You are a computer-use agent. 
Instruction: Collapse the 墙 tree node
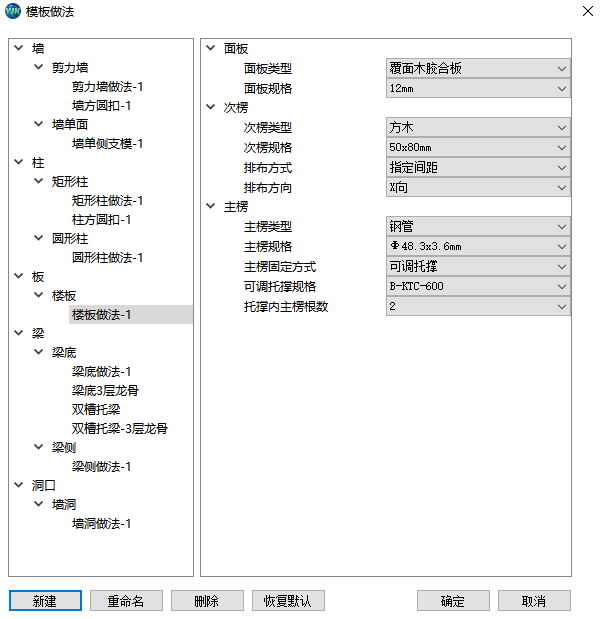pos(19,48)
